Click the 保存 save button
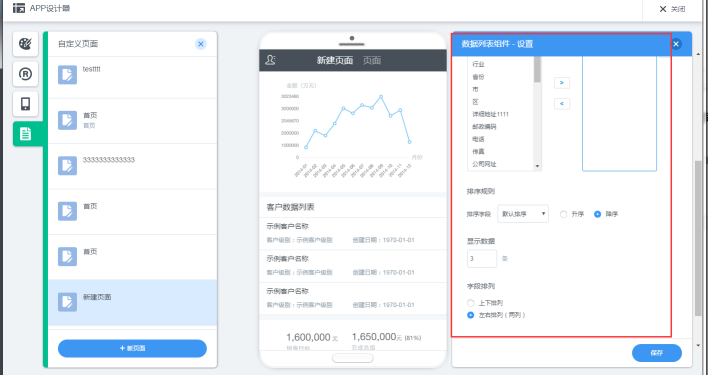 [657, 353]
